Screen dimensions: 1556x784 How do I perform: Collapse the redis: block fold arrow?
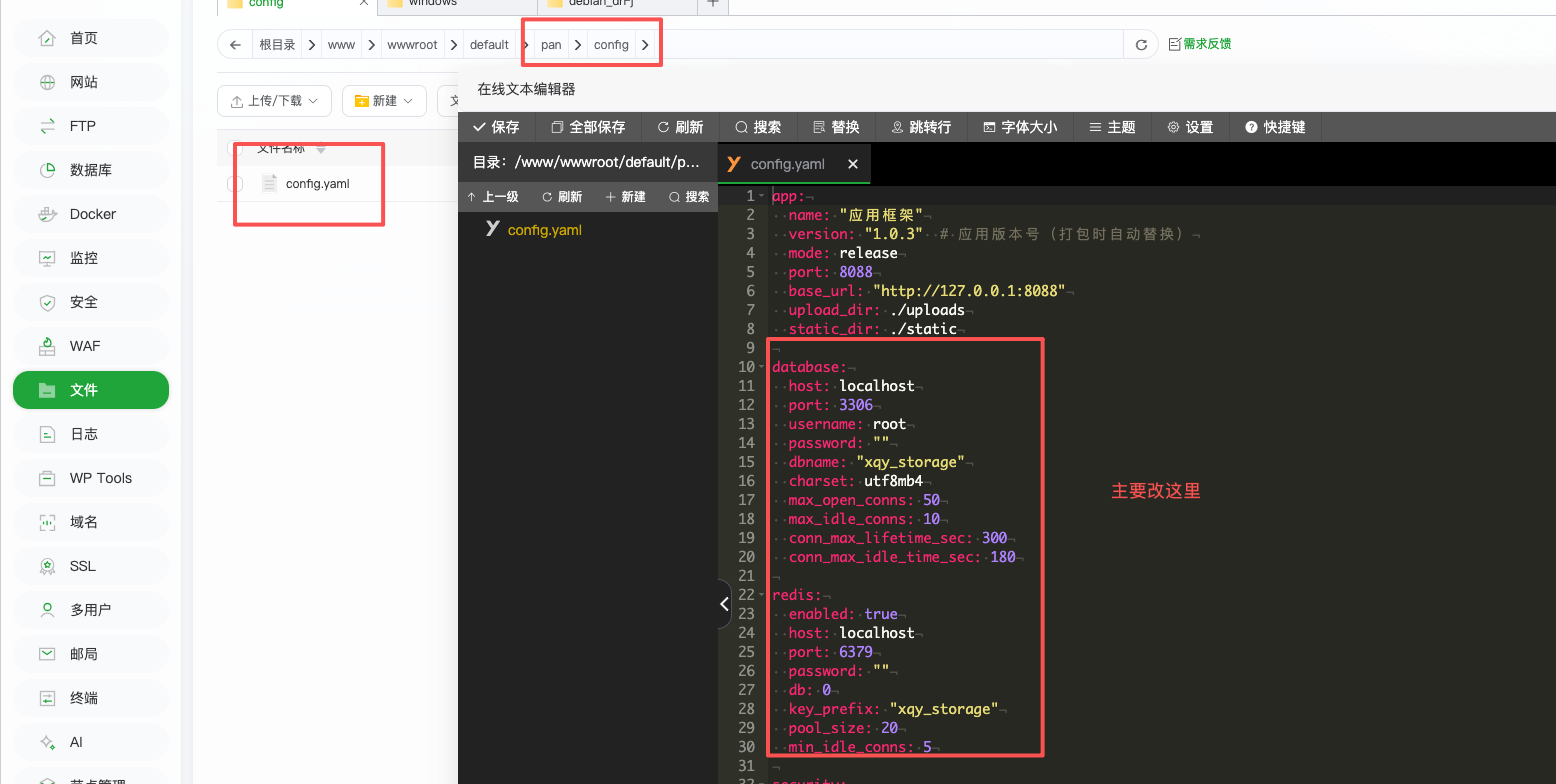tap(762, 595)
